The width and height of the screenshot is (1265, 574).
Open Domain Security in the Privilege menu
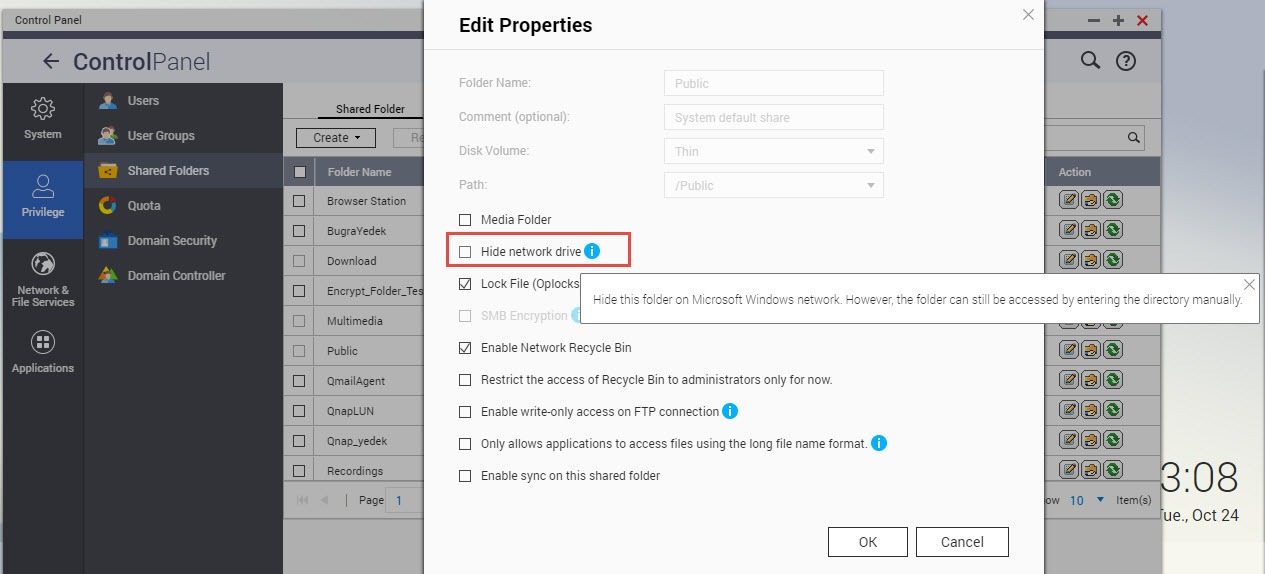coord(184,241)
